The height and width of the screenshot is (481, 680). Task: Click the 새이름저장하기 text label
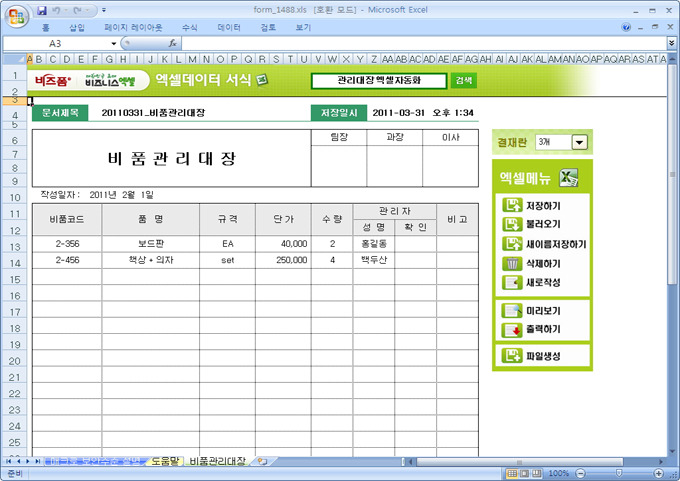click(x=556, y=244)
